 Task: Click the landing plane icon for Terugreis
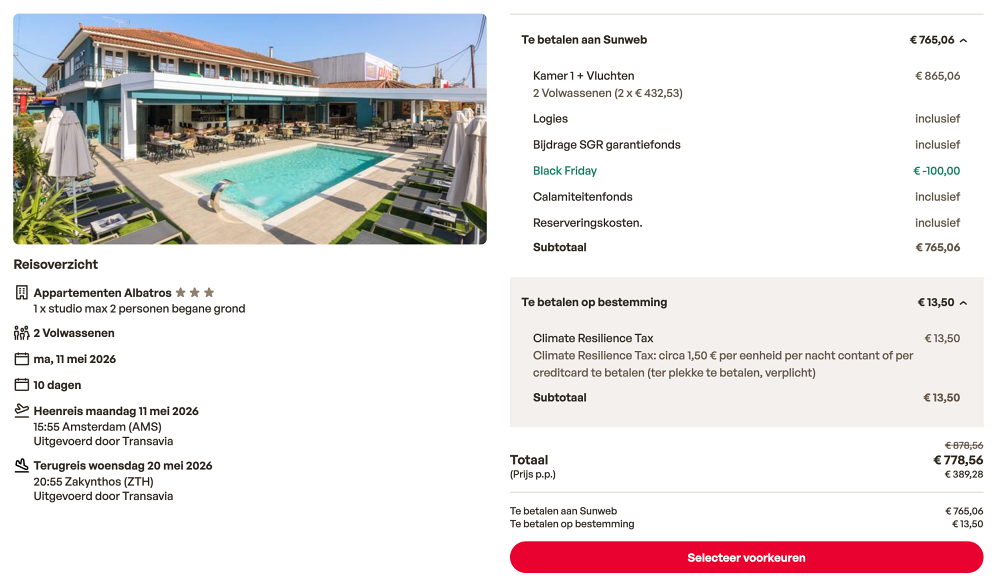22,465
